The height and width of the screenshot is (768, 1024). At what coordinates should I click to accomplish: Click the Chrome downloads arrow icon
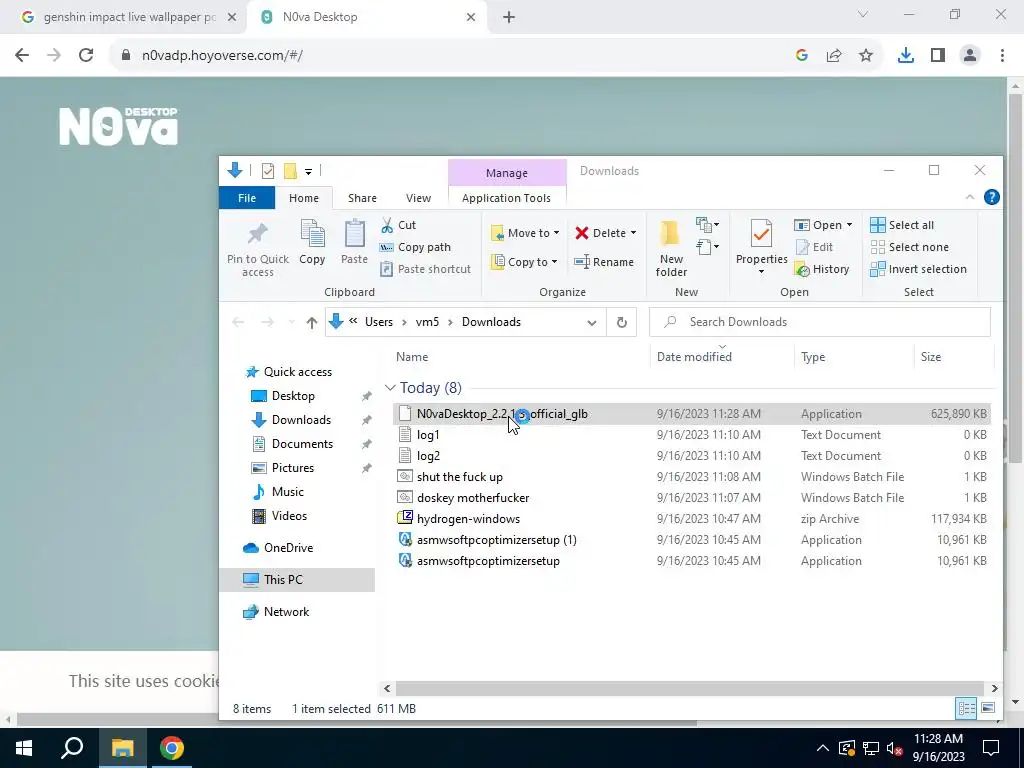[905, 56]
